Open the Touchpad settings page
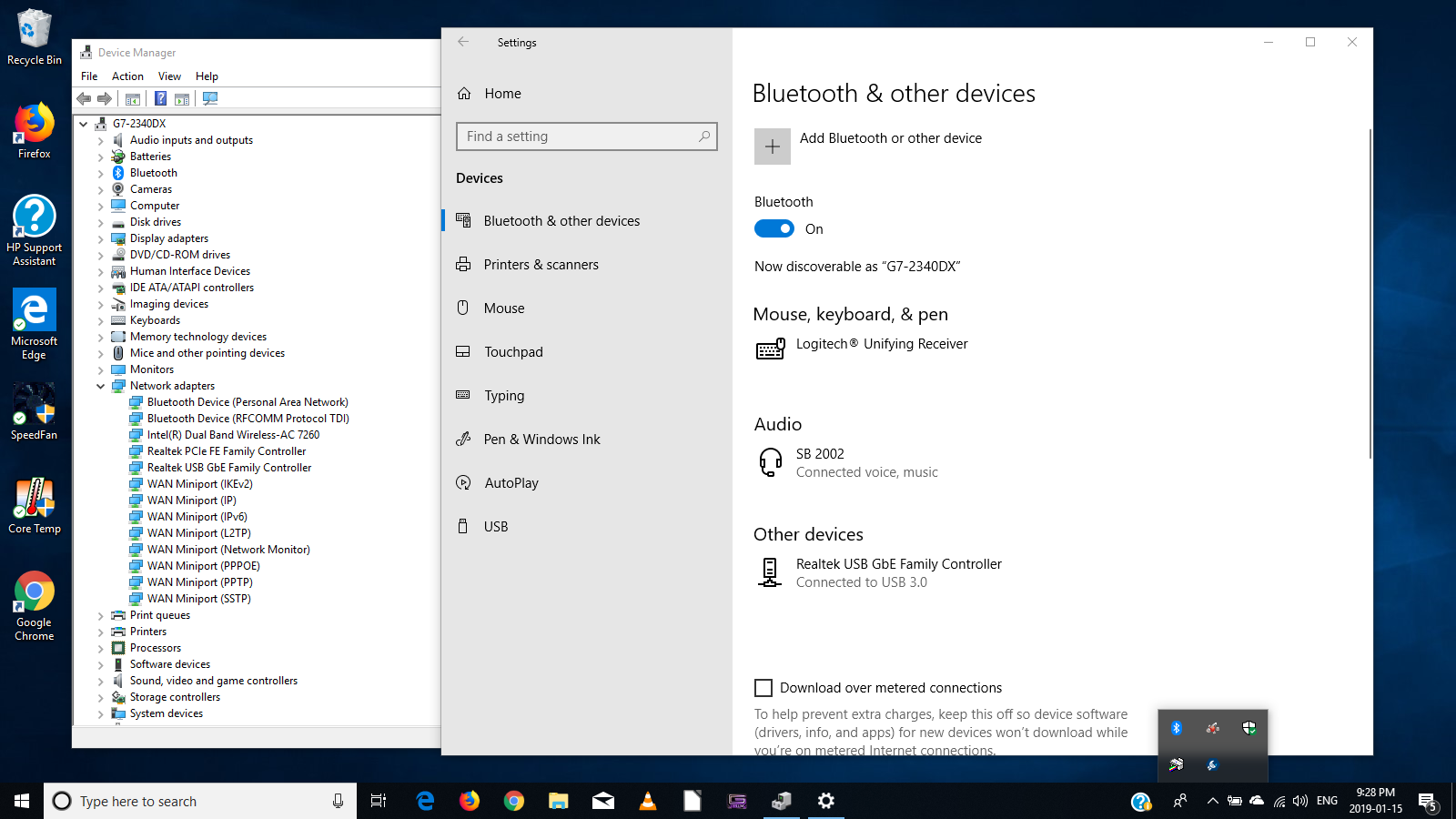 click(513, 352)
